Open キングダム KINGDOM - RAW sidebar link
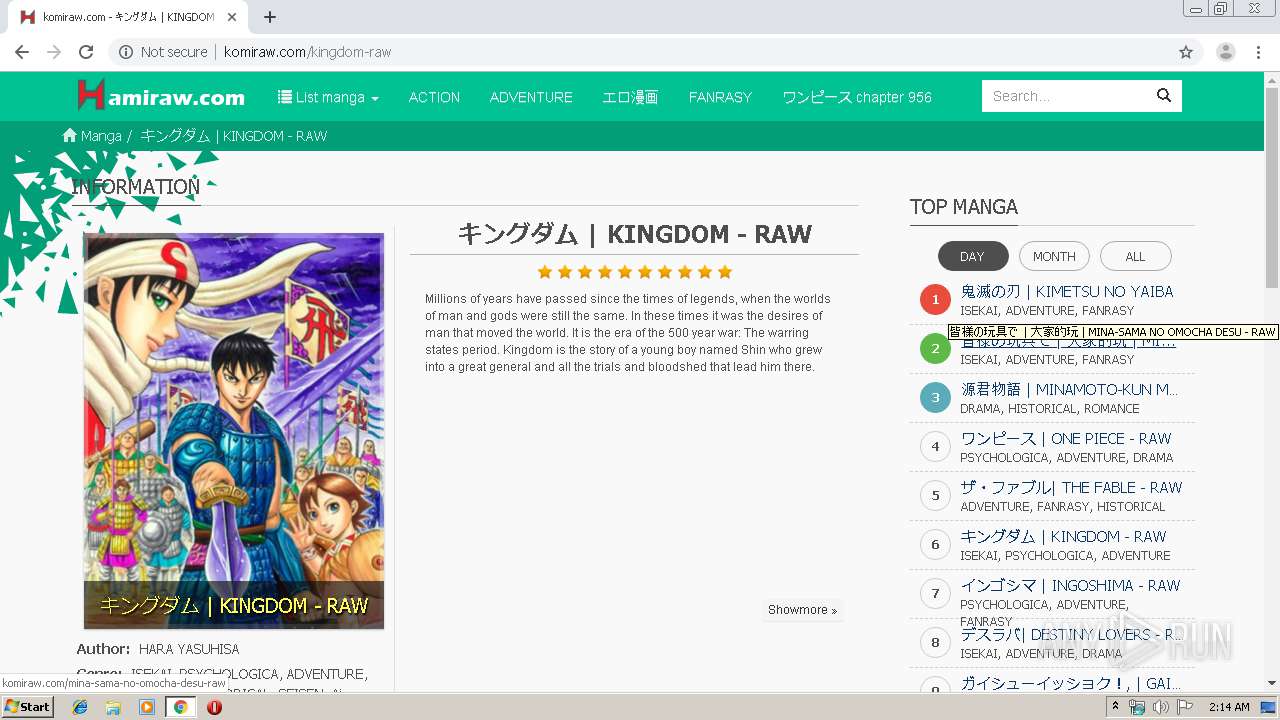Screen dimensions: 1280x720 pos(1063,536)
